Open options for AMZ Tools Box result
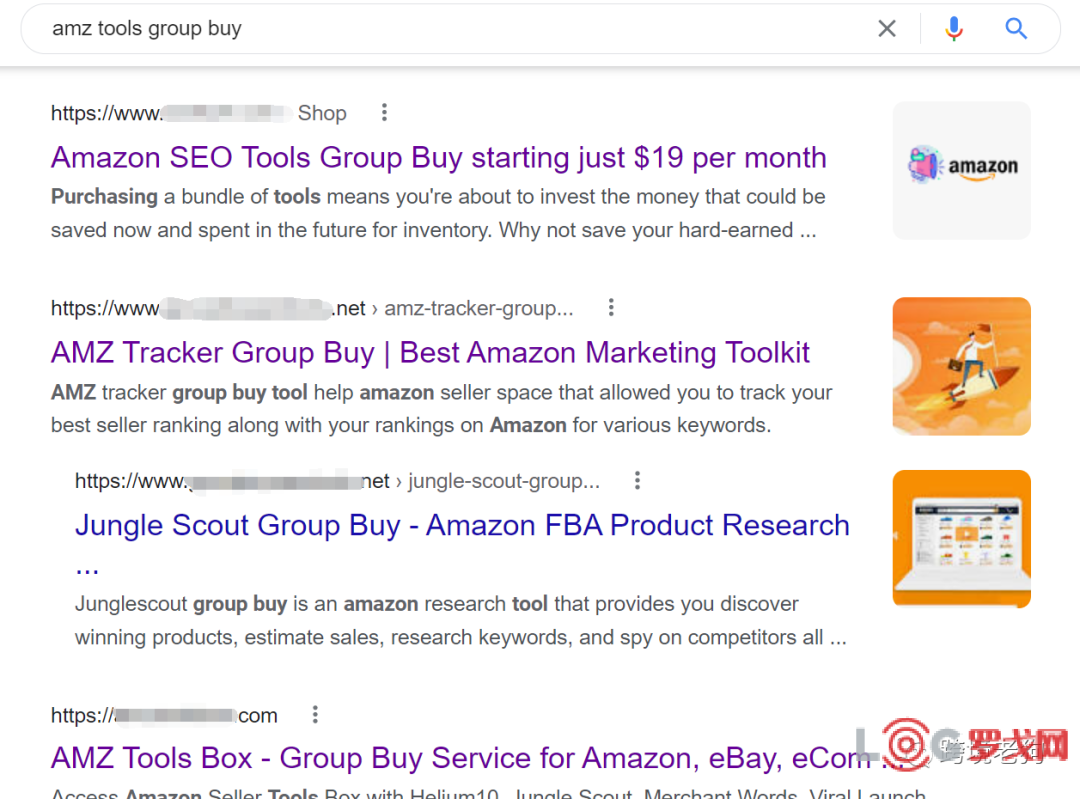 [315, 715]
